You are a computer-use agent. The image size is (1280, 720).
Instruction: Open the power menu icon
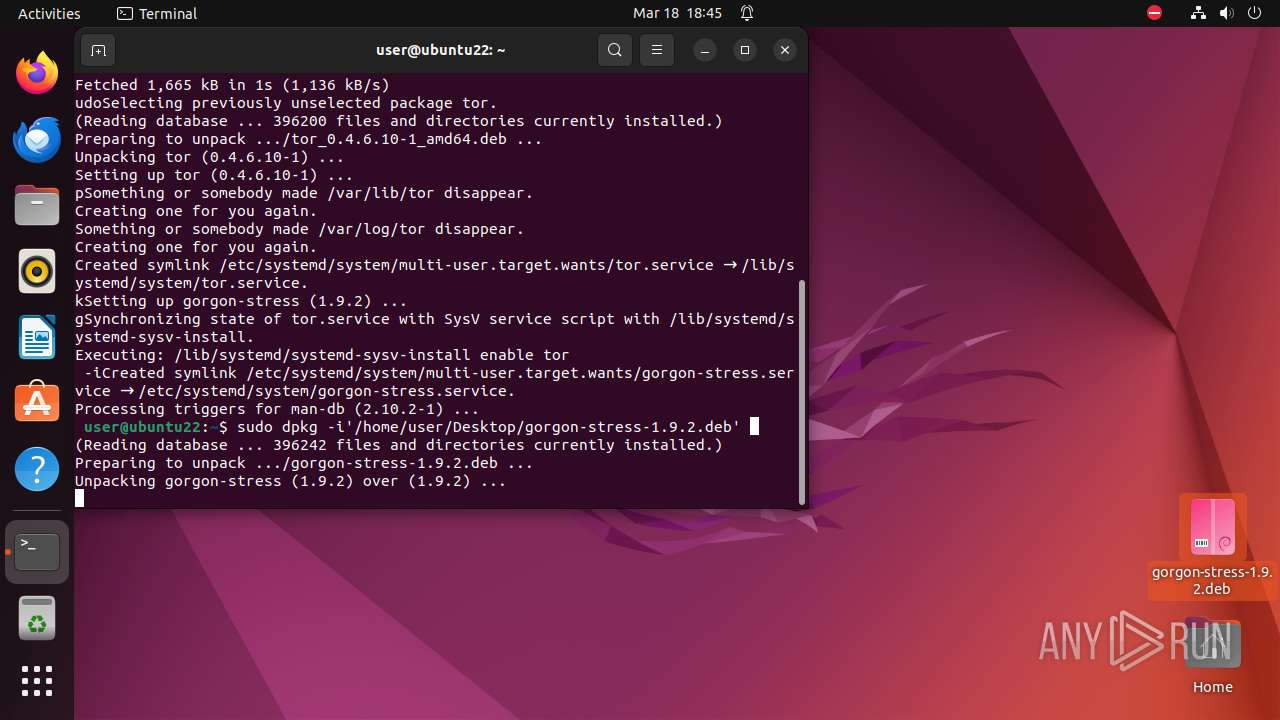click(1254, 13)
